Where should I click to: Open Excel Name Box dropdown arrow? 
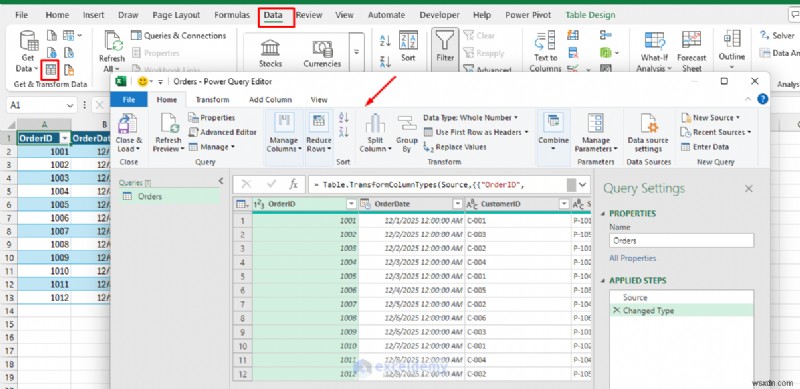point(71,106)
